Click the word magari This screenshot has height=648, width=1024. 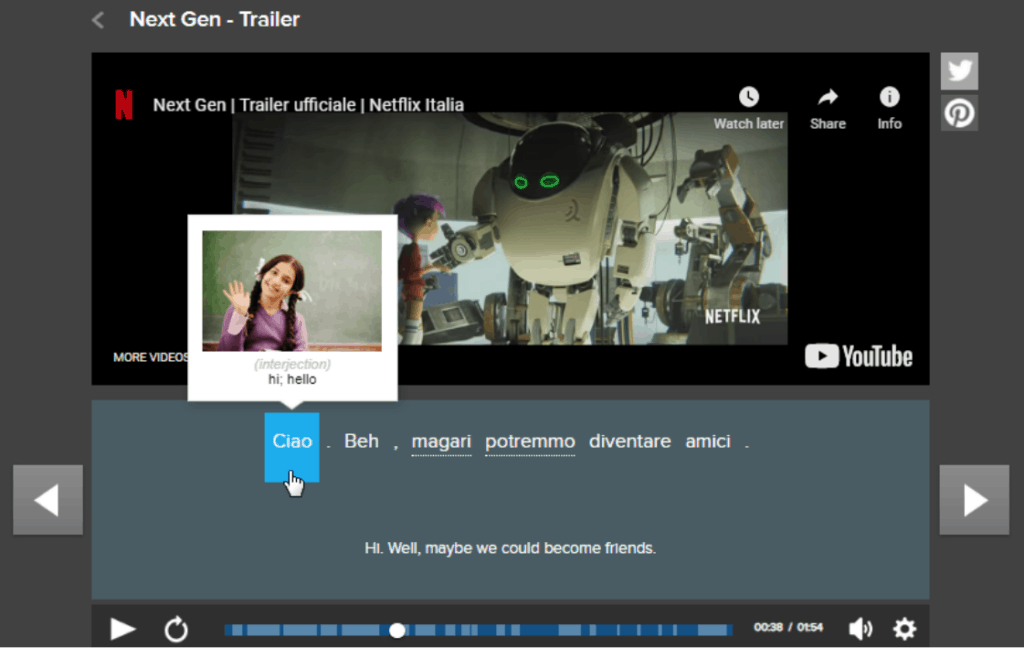pos(441,442)
